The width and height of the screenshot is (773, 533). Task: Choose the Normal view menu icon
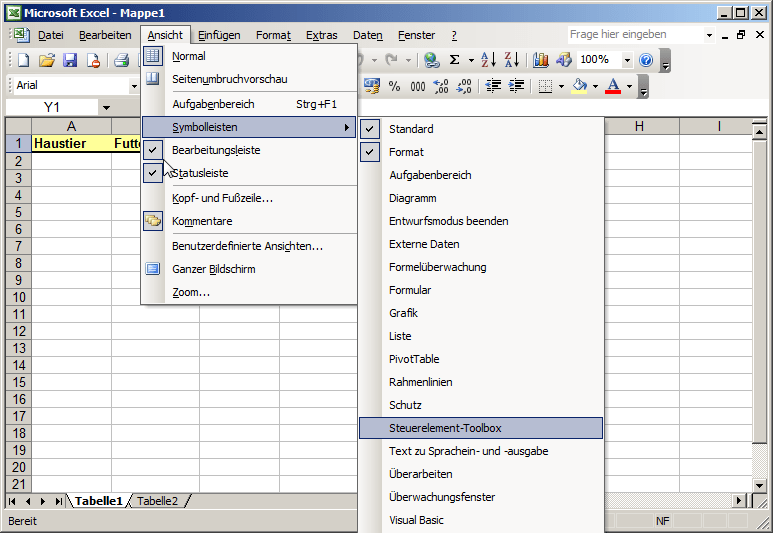pyautogui.click(x=153, y=56)
